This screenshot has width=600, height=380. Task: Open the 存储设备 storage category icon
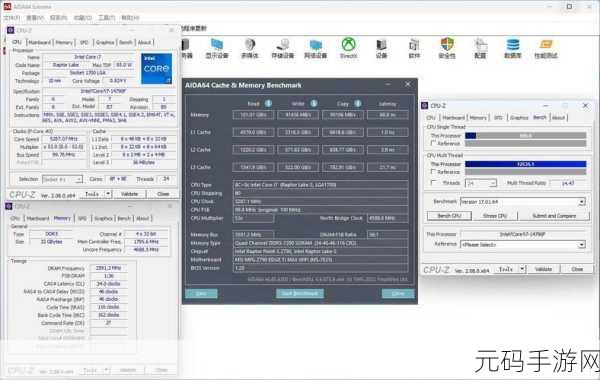point(283,47)
